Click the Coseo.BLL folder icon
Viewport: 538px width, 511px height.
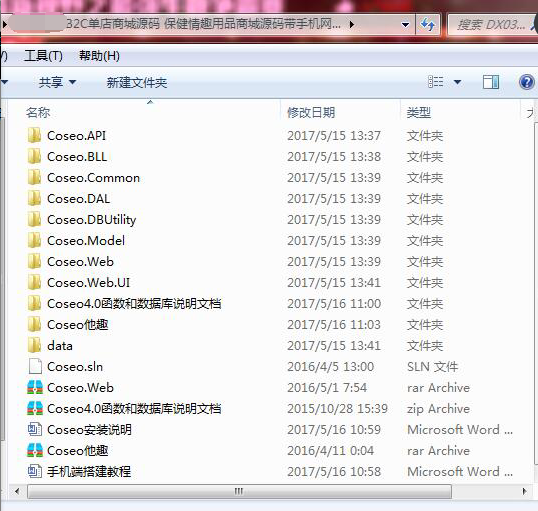(34, 156)
